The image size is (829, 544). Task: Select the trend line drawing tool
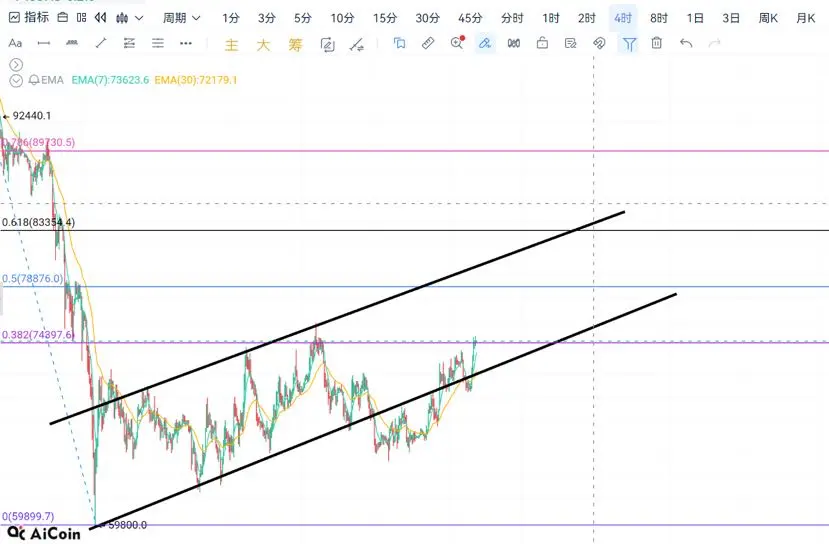(101, 43)
